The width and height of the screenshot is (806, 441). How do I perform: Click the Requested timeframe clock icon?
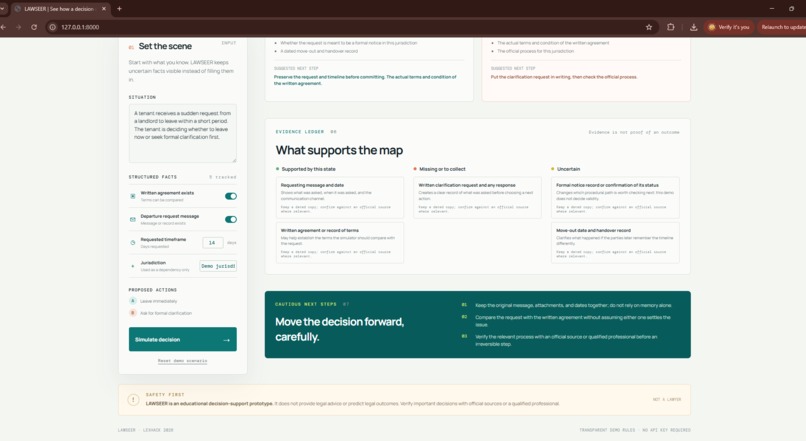point(133,243)
